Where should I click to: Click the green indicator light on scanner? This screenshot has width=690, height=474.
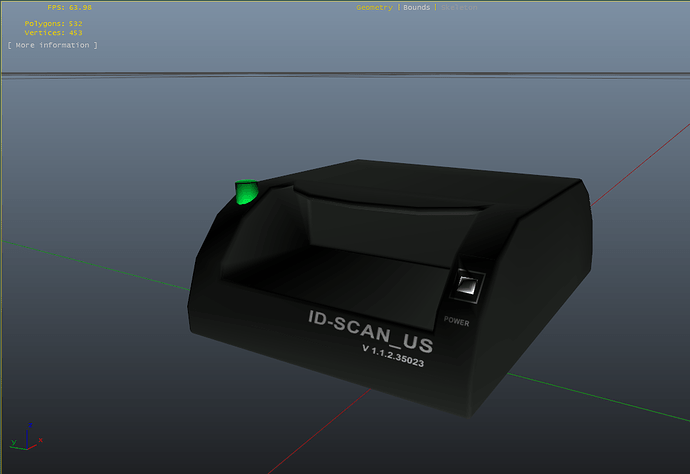click(246, 192)
